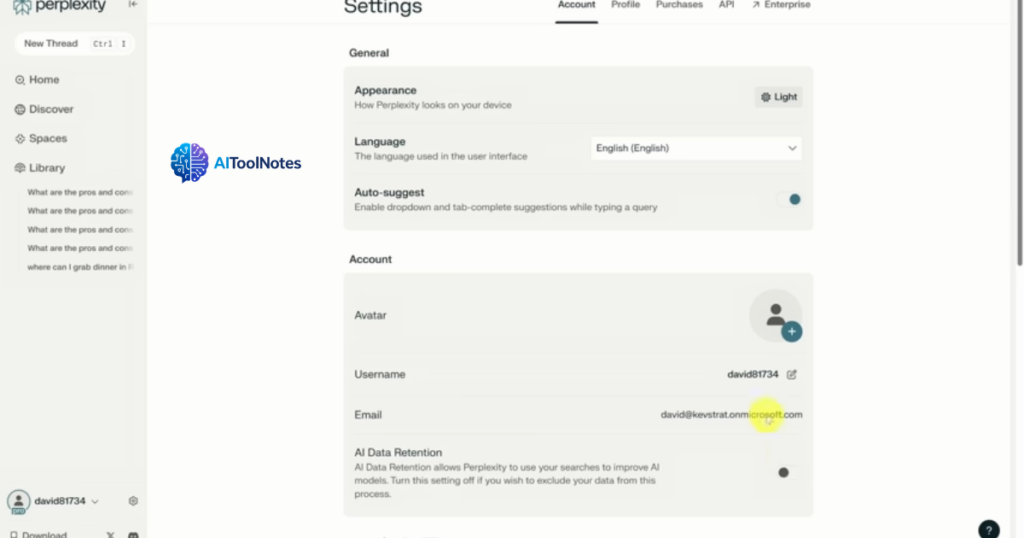Open the Appearance Light theme selector

779,97
